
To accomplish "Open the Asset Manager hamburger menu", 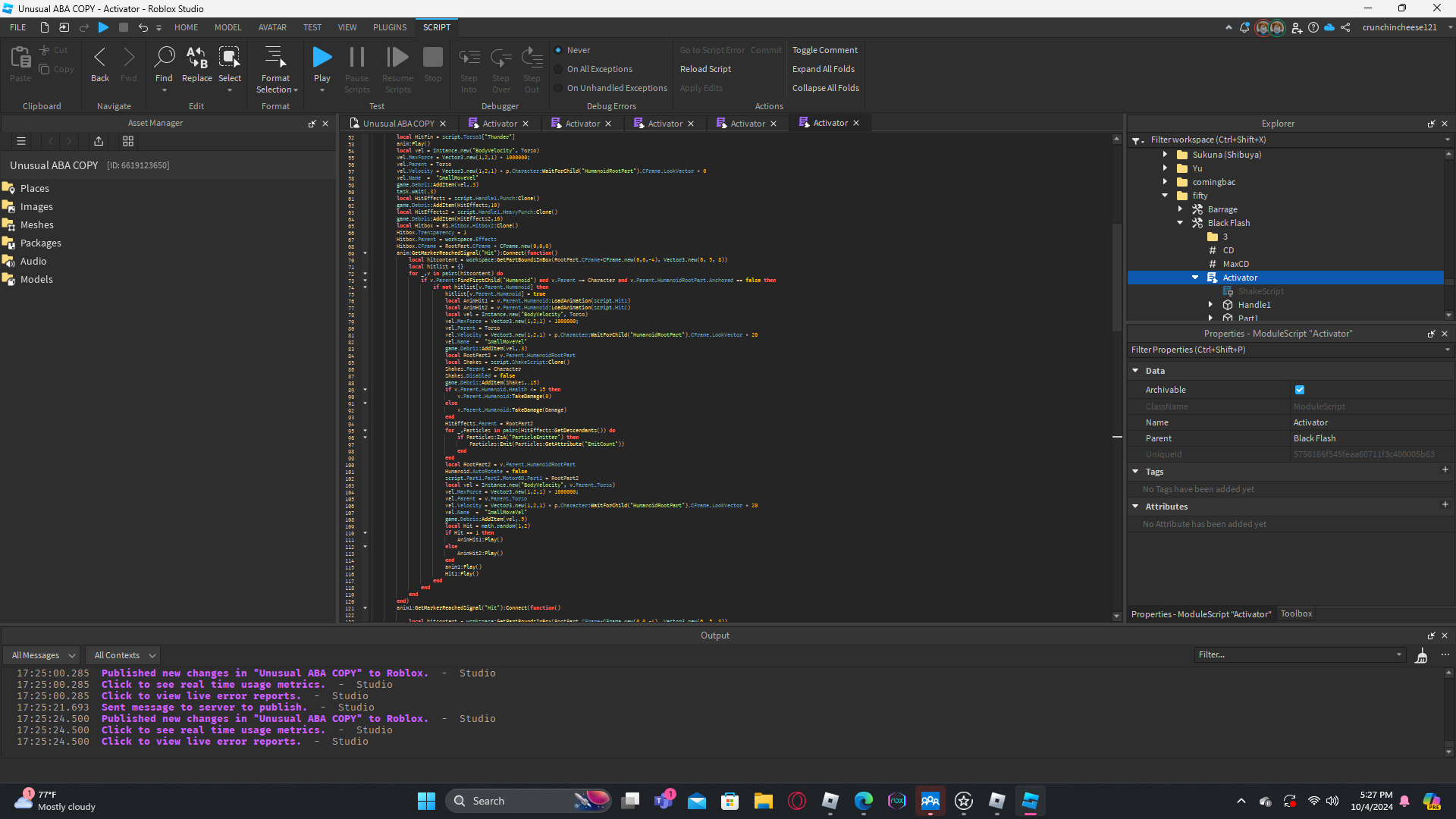I will tap(21, 141).
